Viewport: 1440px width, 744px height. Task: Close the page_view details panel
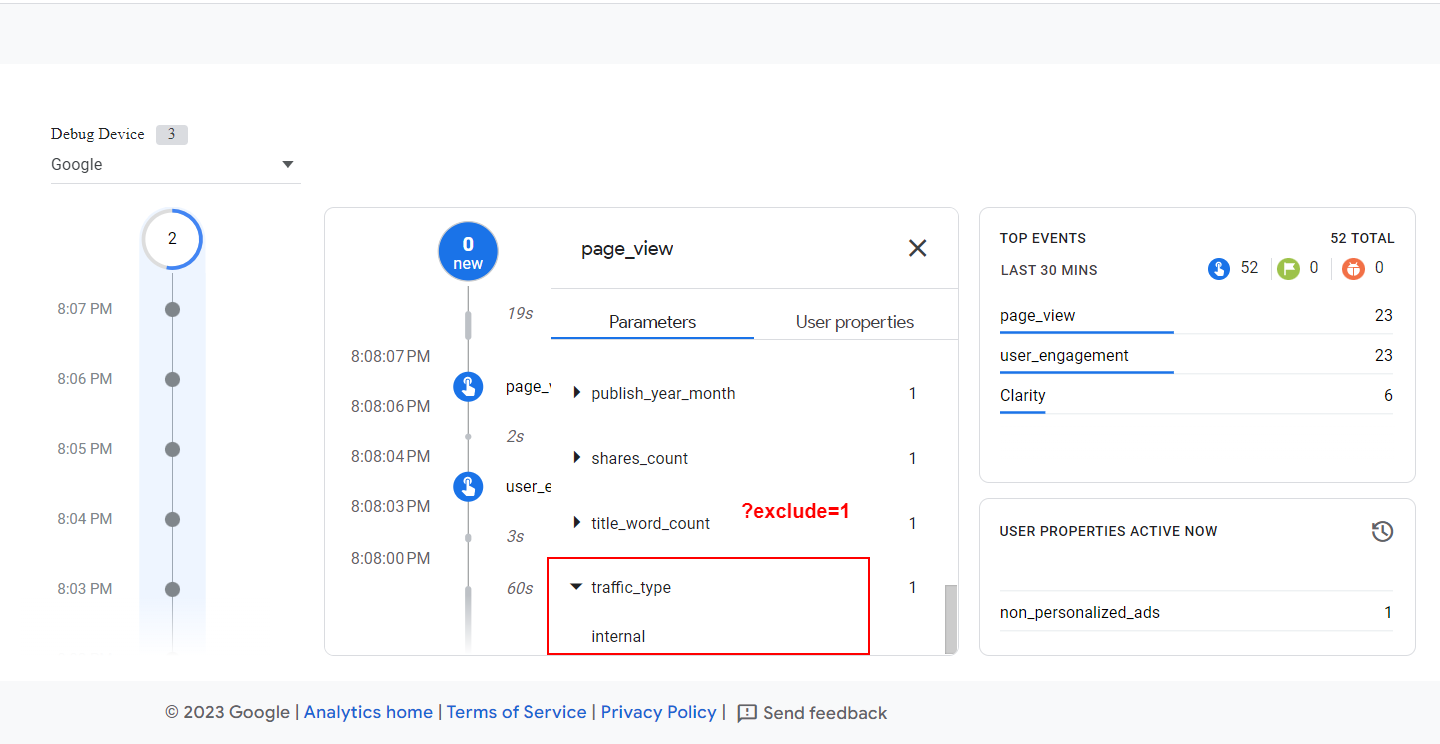coord(917,248)
